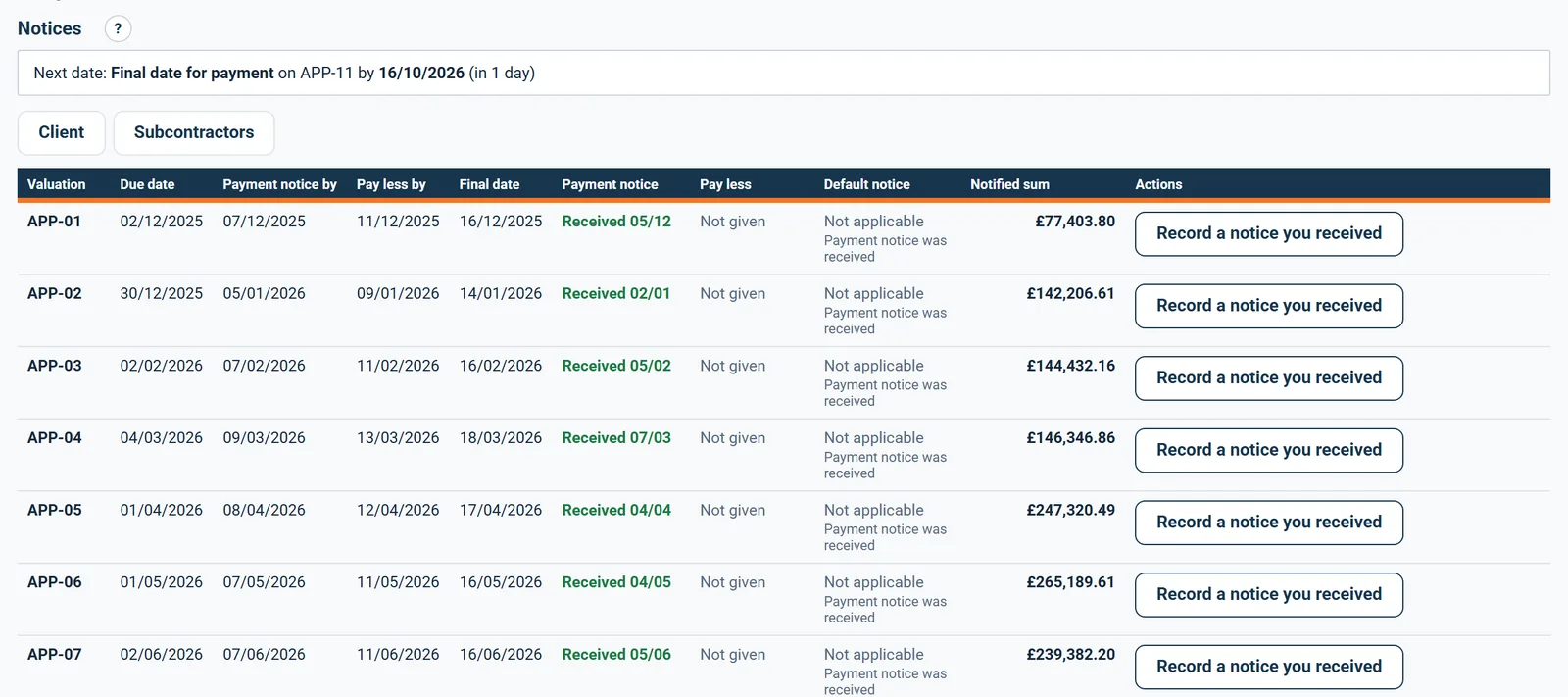This screenshot has height=697, width=1568.
Task: Record a notice received for APP-04
Action: tap(1269, 450)
